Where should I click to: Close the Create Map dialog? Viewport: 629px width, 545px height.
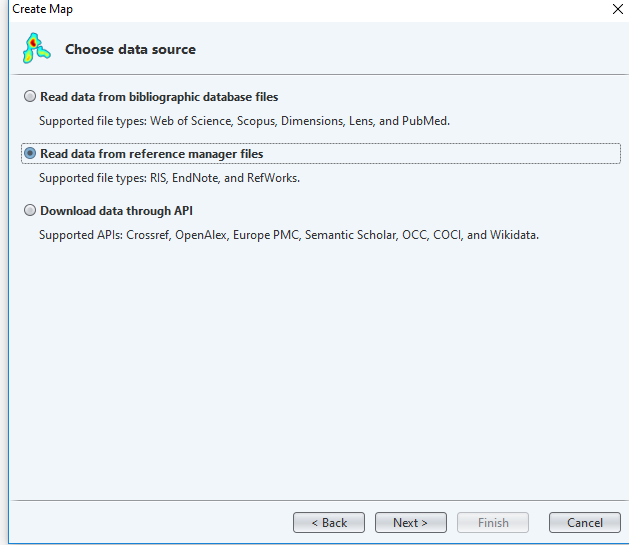[x=618, y=9]
